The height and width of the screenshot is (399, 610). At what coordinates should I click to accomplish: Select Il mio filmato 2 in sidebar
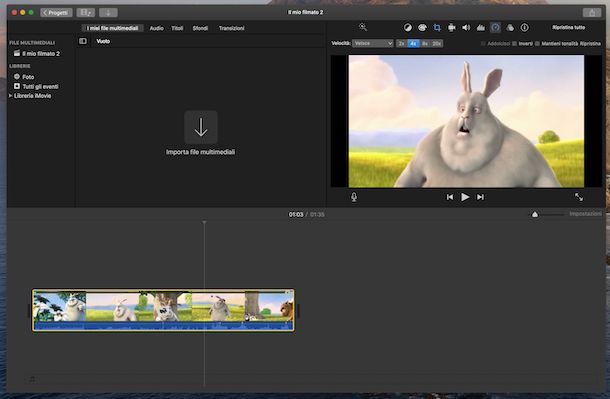pyautogui.click(x=41, y=53)
